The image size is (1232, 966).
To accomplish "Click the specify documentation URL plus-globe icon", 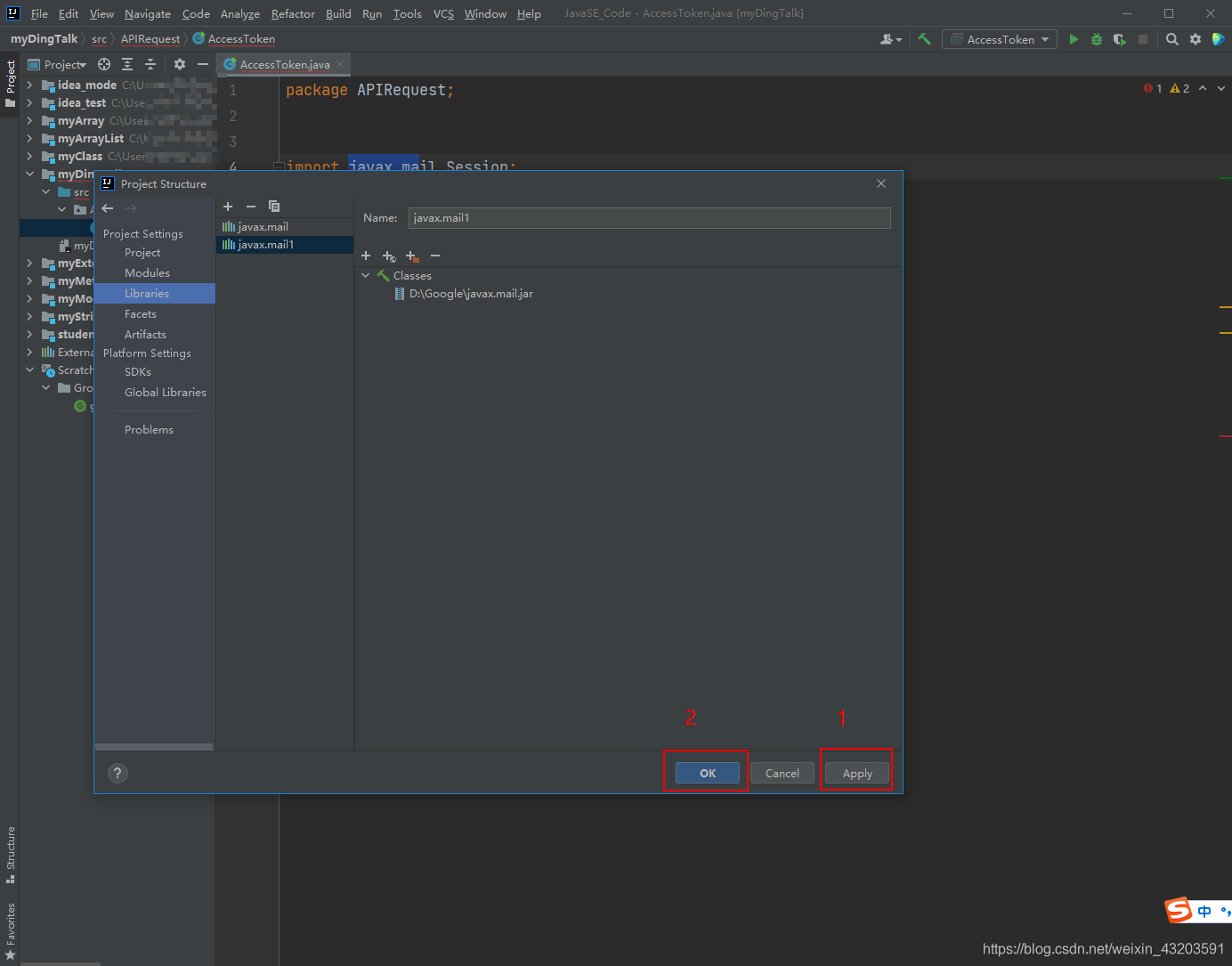I will (x=389, y=256).
